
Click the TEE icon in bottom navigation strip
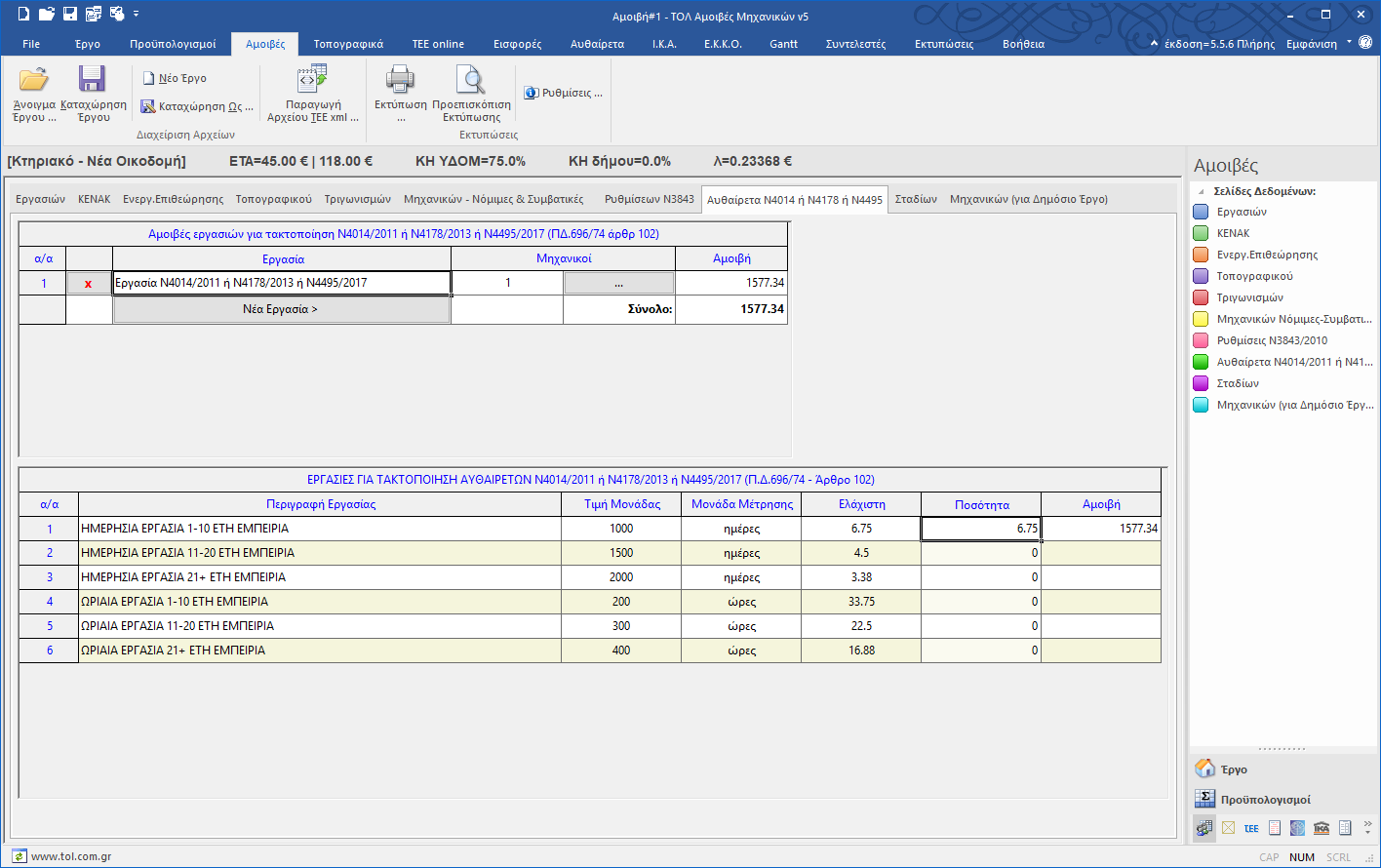click(x=1251, y=828)
